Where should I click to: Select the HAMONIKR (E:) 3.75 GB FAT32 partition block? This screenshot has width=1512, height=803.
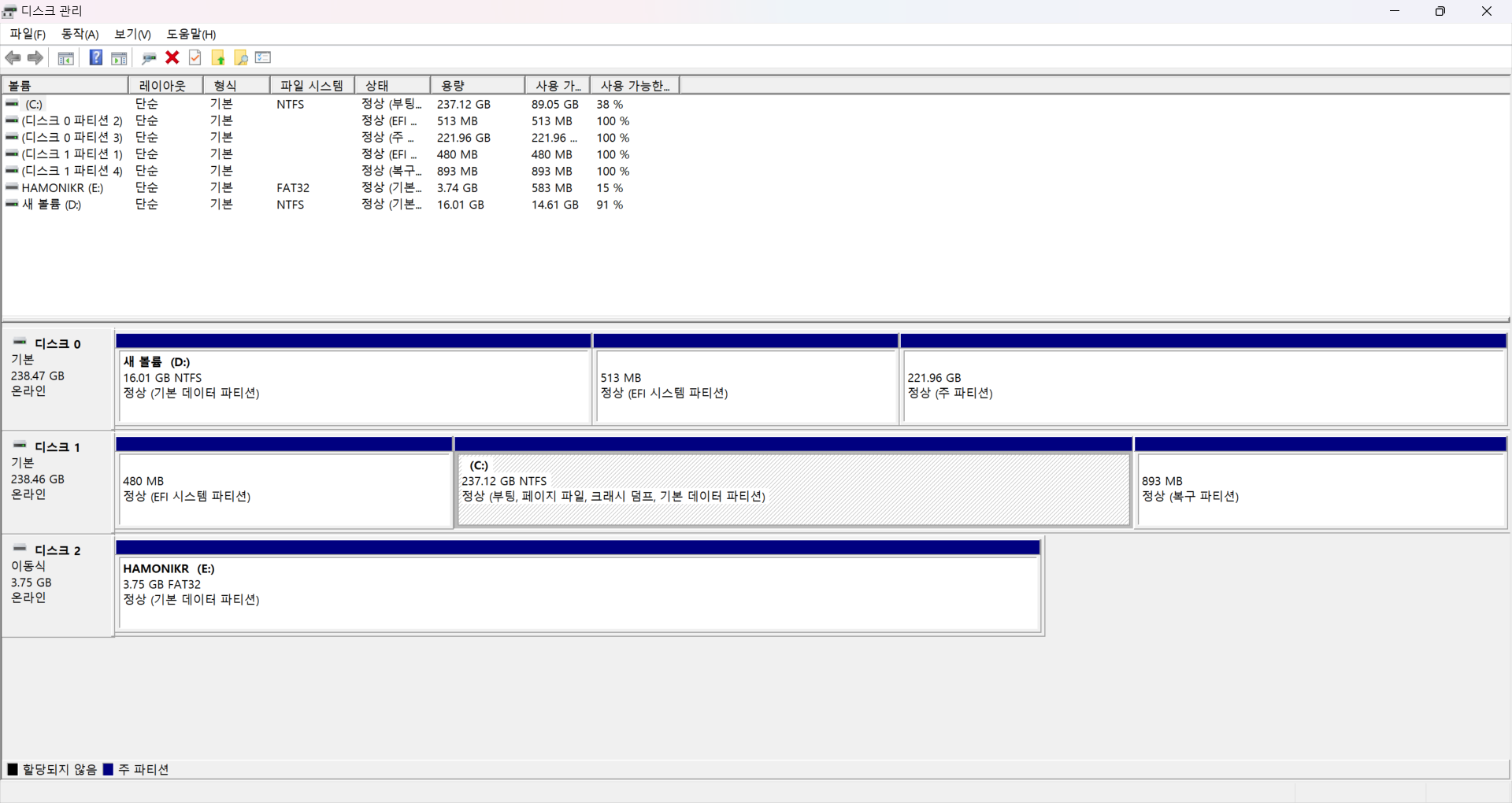click(579, 586)
